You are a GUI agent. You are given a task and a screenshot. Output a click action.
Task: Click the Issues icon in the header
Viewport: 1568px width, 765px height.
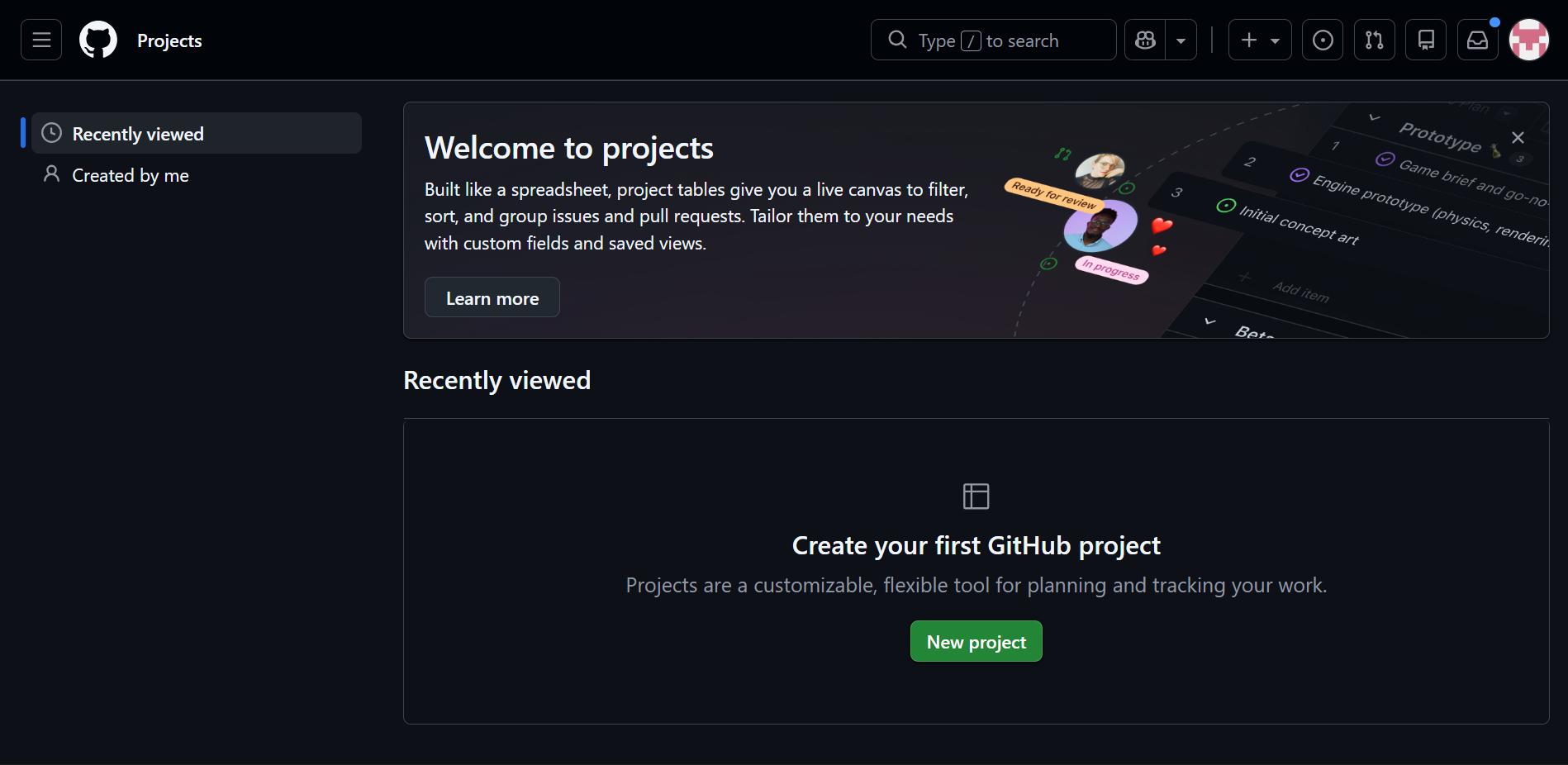(x=1323, y=40)
